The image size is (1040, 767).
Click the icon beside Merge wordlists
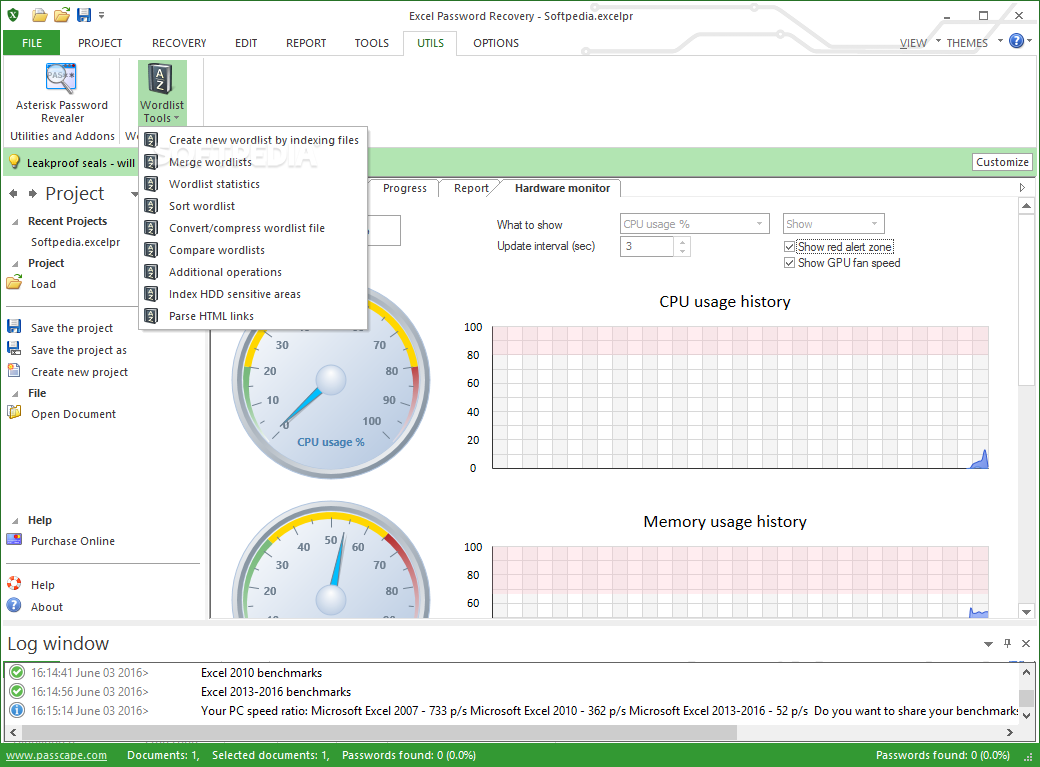pos(151,161)
